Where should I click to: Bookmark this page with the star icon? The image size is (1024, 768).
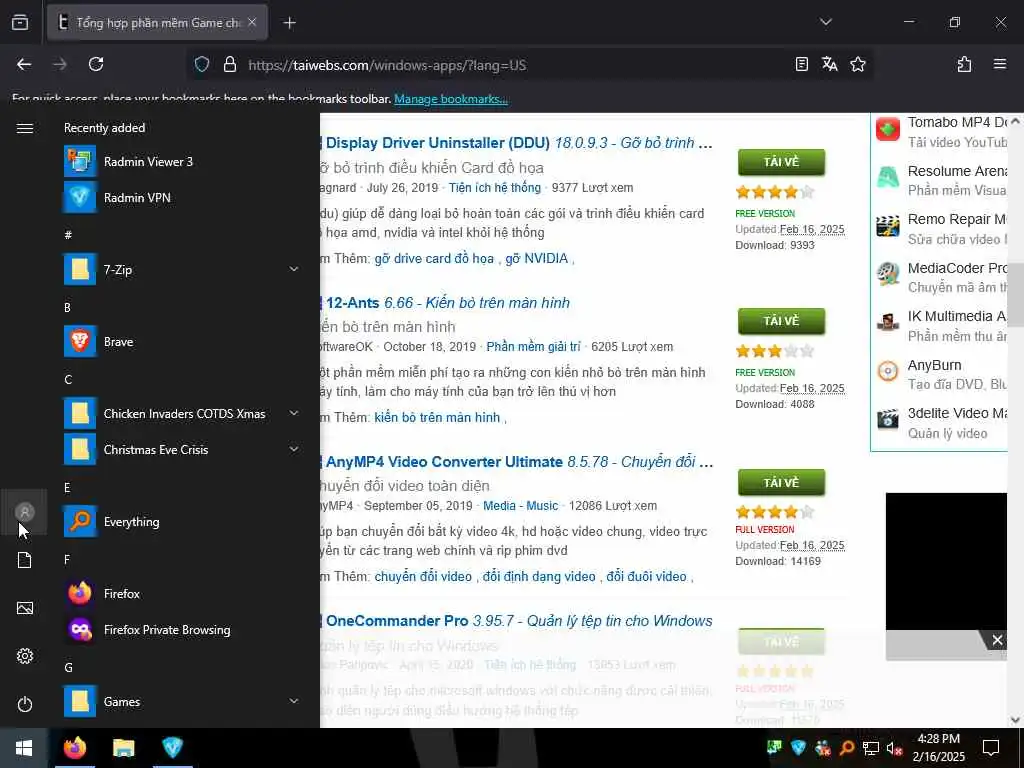[858, 64]
